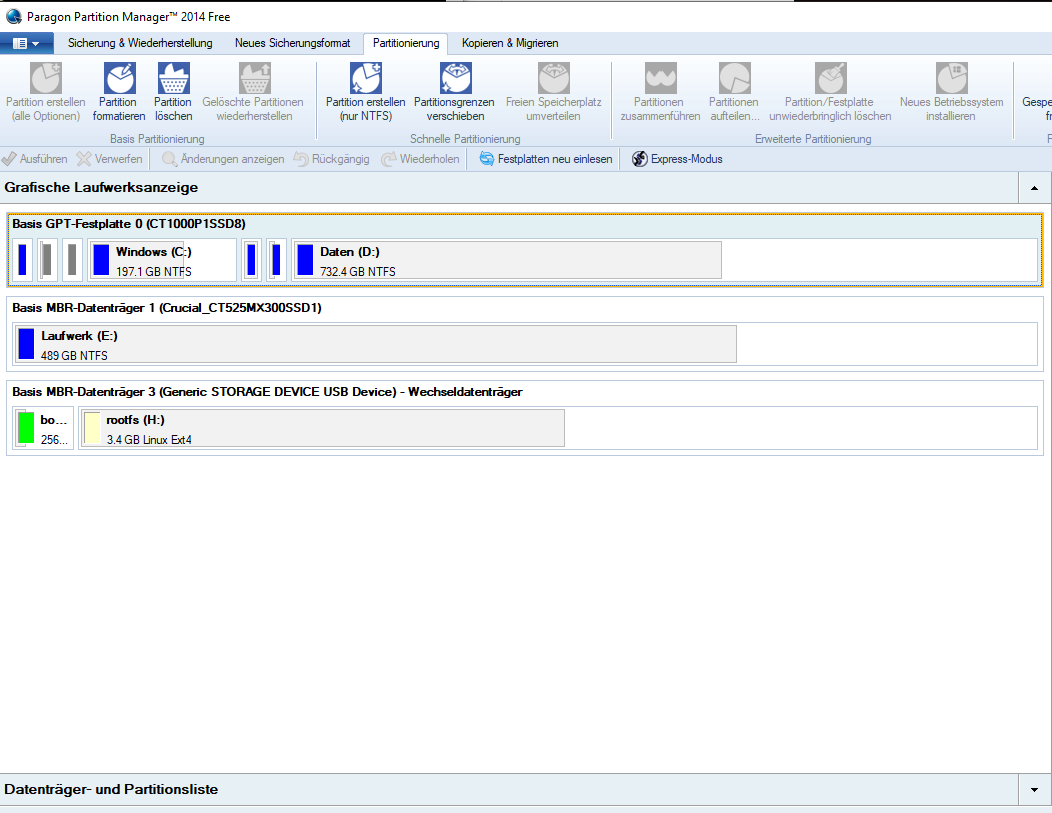Viewport: 1052px width, 813px height.
Task: Click the Wiederholen redo button
Action: tap(420, 159)
